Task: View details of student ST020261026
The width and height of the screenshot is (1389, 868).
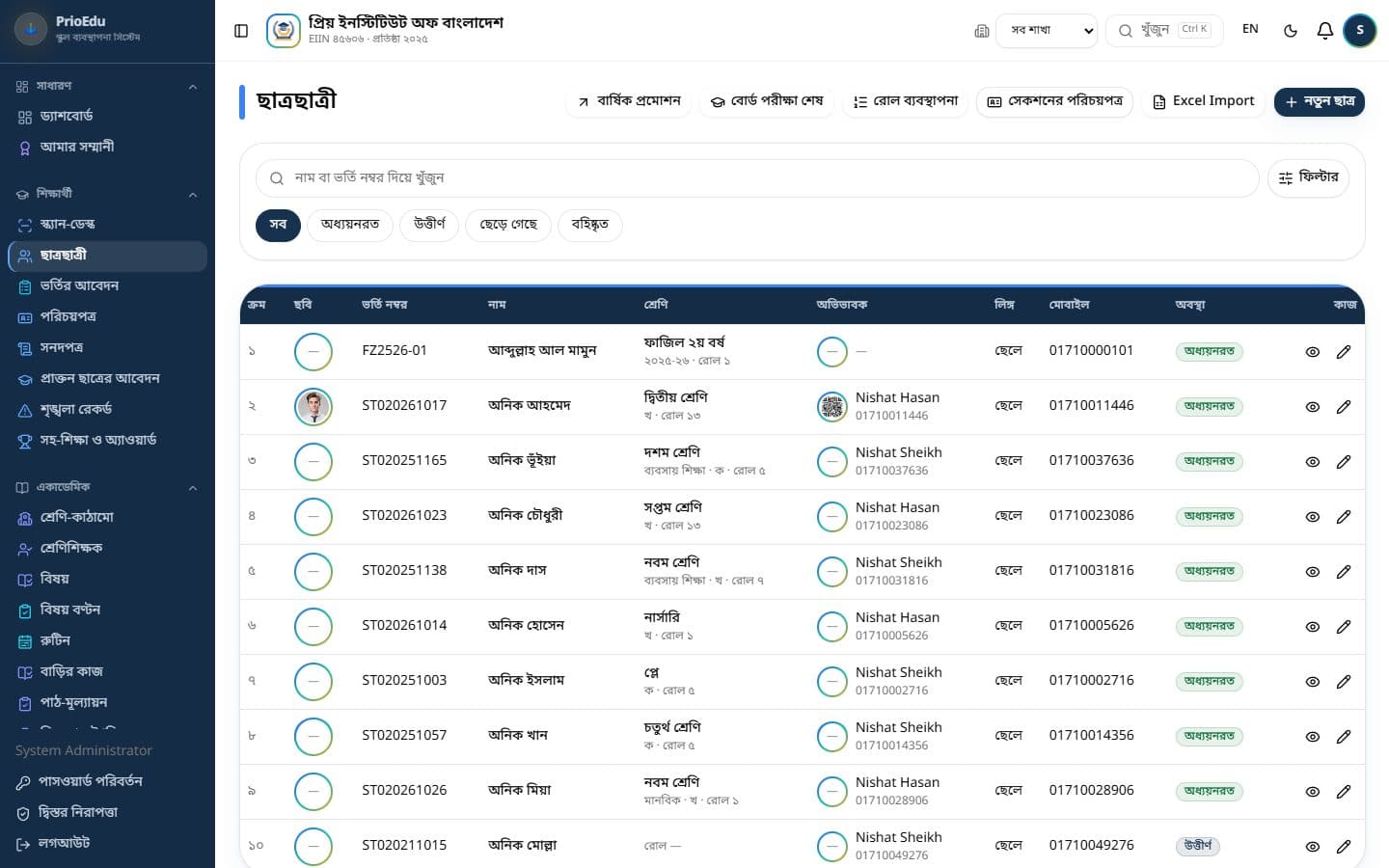Action: (1313, 792)
